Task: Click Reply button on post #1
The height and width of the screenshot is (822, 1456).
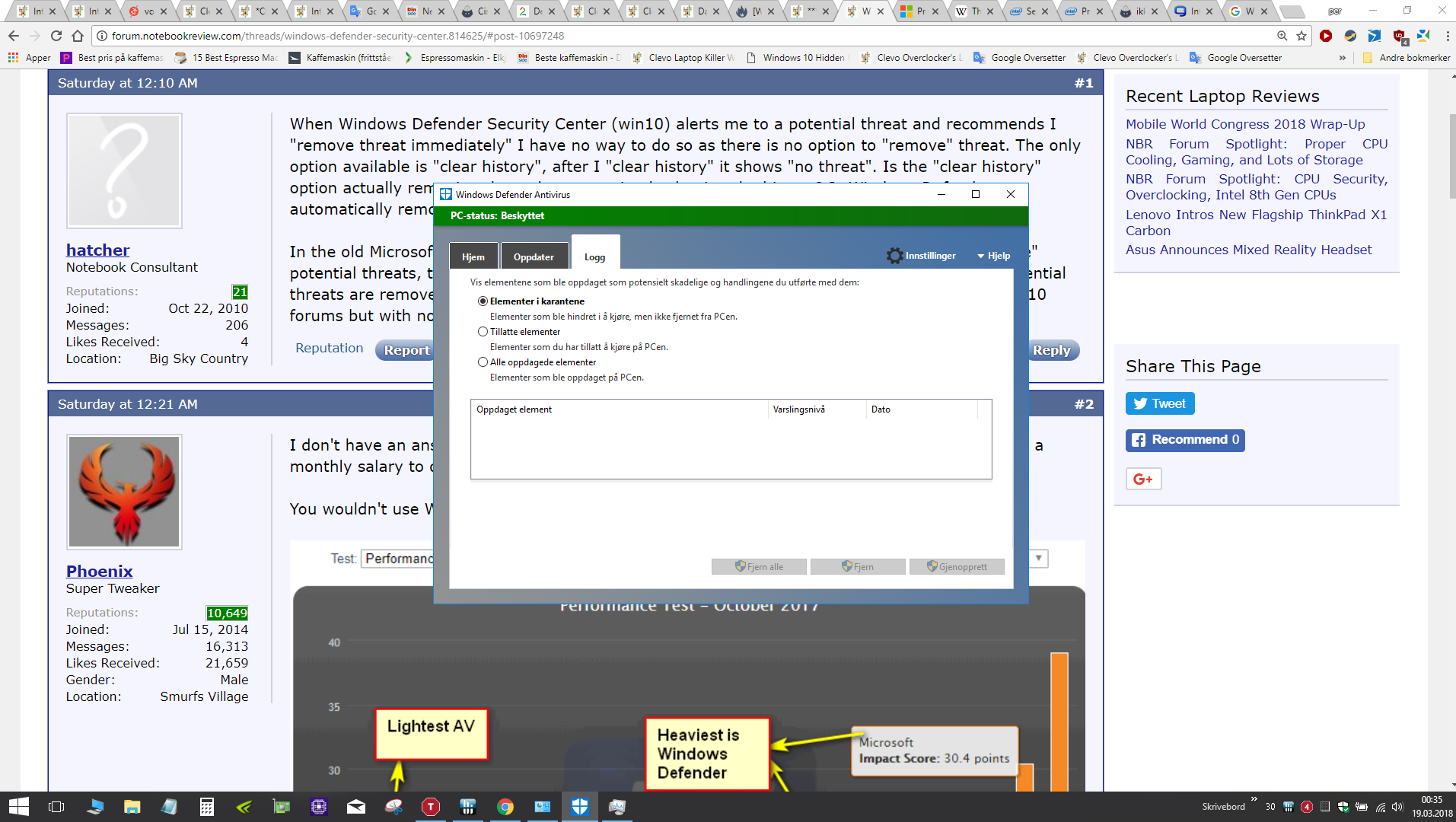Action: tap(1052, 350)
